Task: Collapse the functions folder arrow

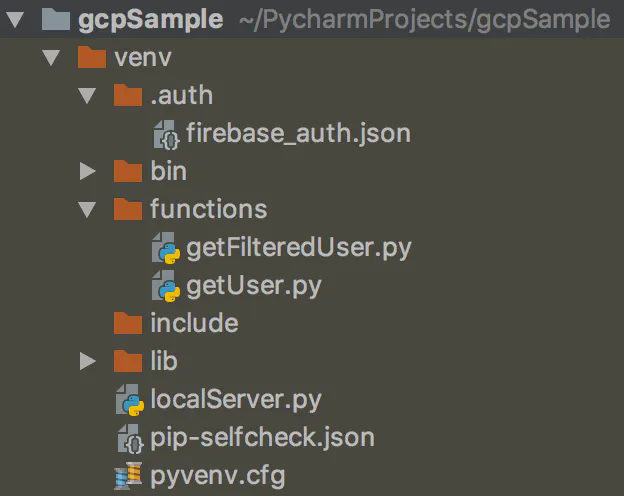Action: pyautogui.click(x=87, y=209)
